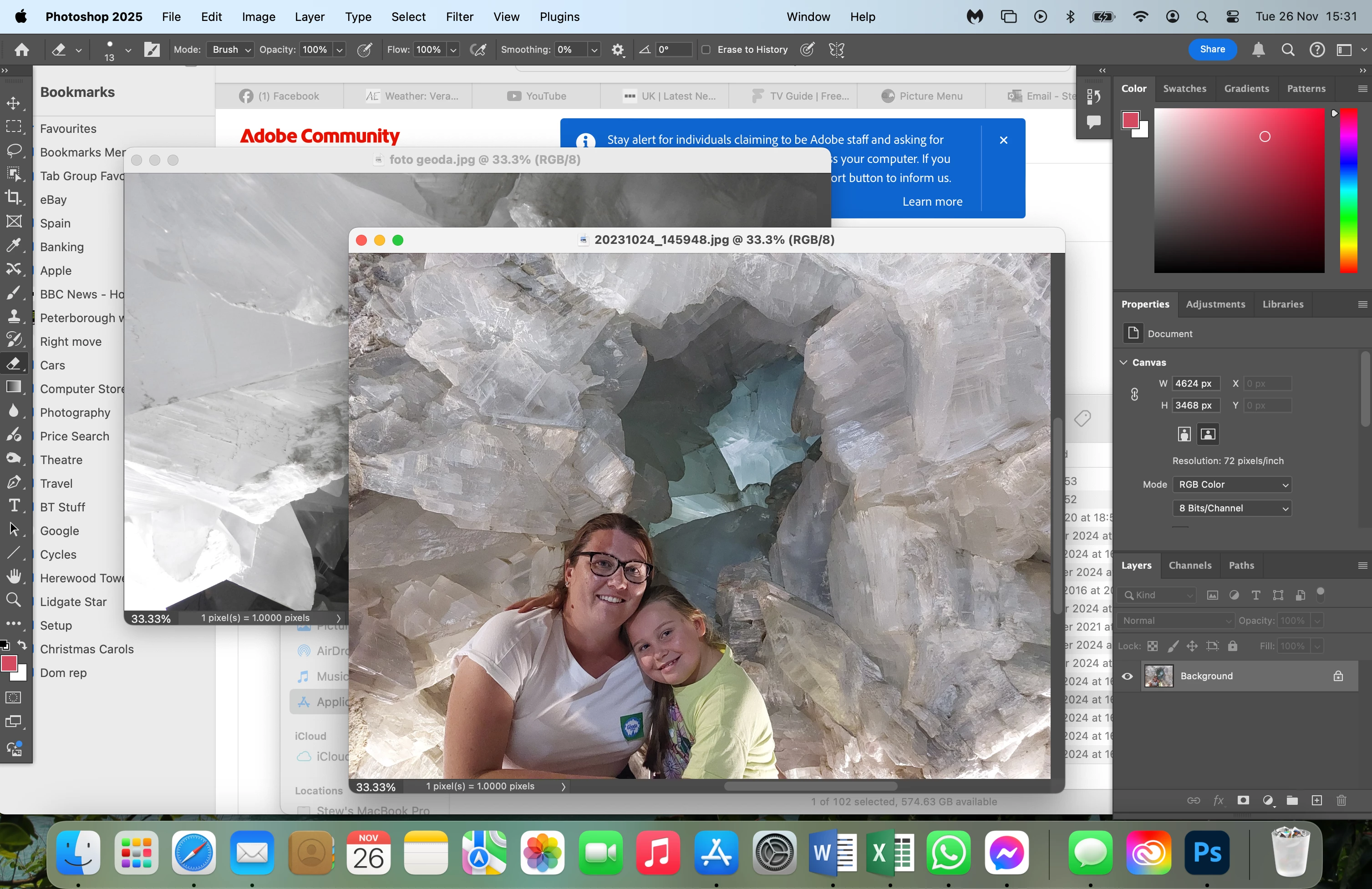Collapse the Canvas section
This screenshot has height=889, width=1372.
1123,363
